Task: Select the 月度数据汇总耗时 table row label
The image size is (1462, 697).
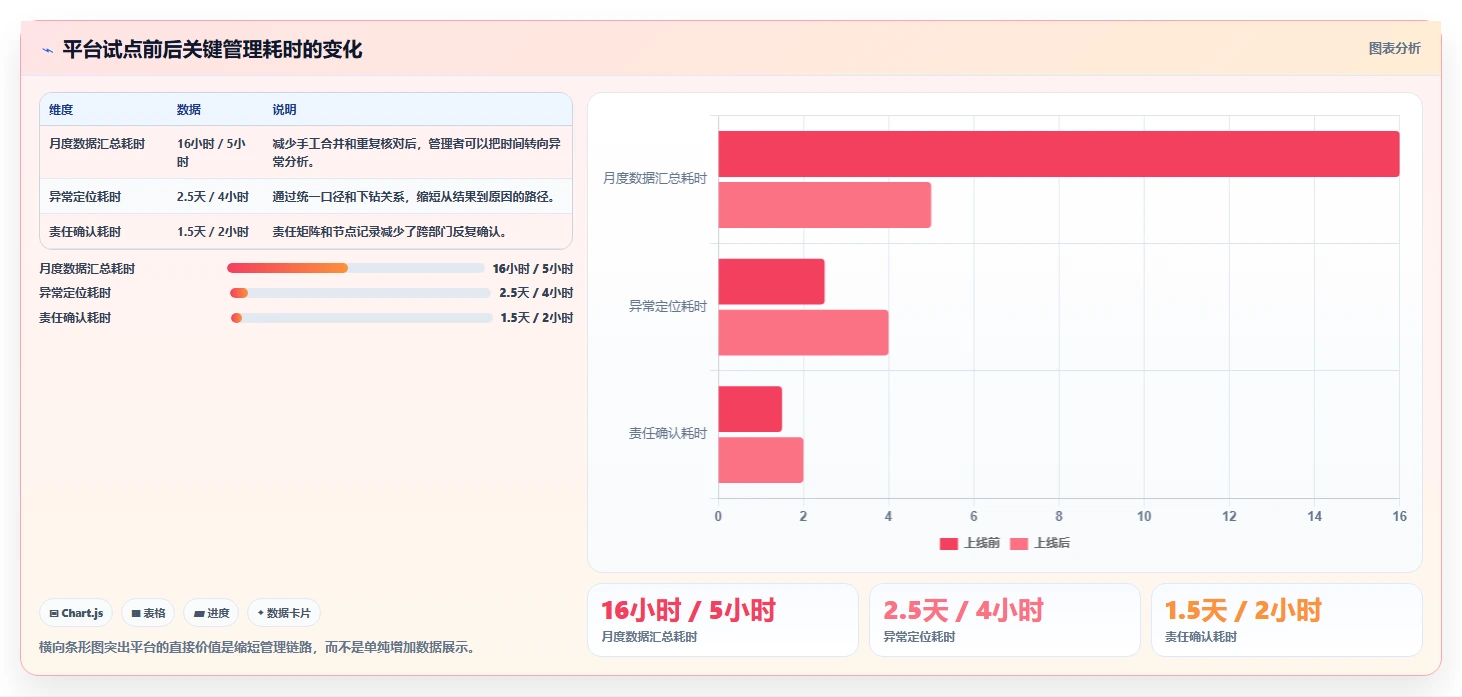Action: coord(97,144)
